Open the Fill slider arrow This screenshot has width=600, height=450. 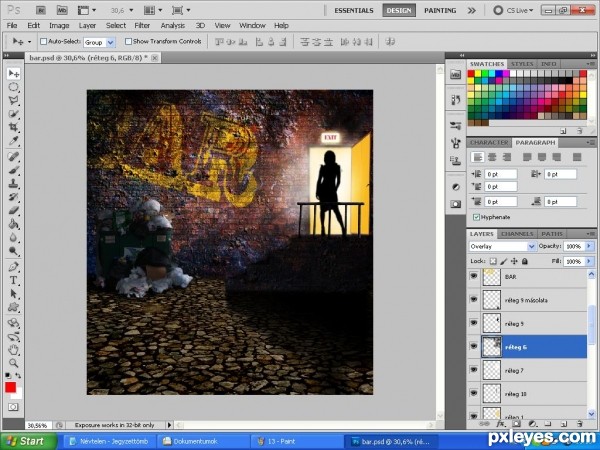click(x=589, y=261)
